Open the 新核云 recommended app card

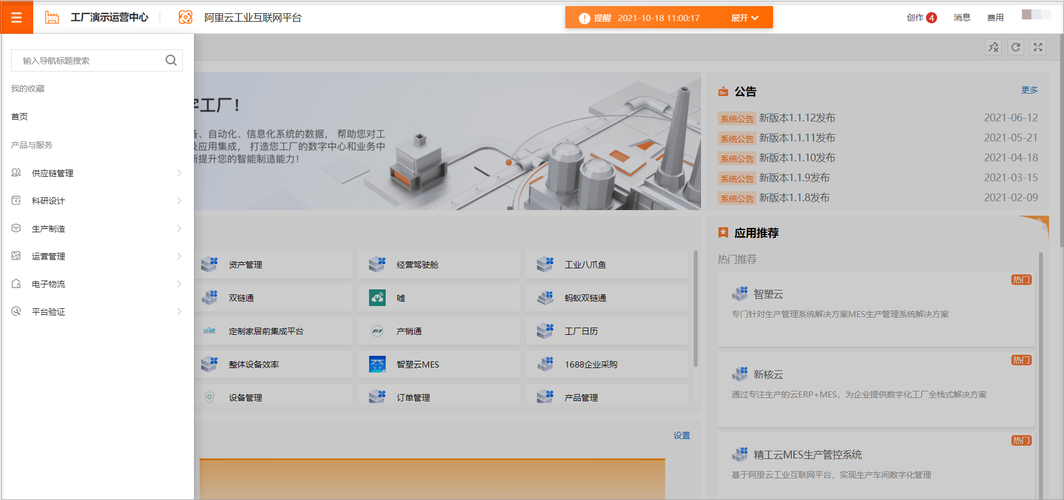click(x=876, y=389)
